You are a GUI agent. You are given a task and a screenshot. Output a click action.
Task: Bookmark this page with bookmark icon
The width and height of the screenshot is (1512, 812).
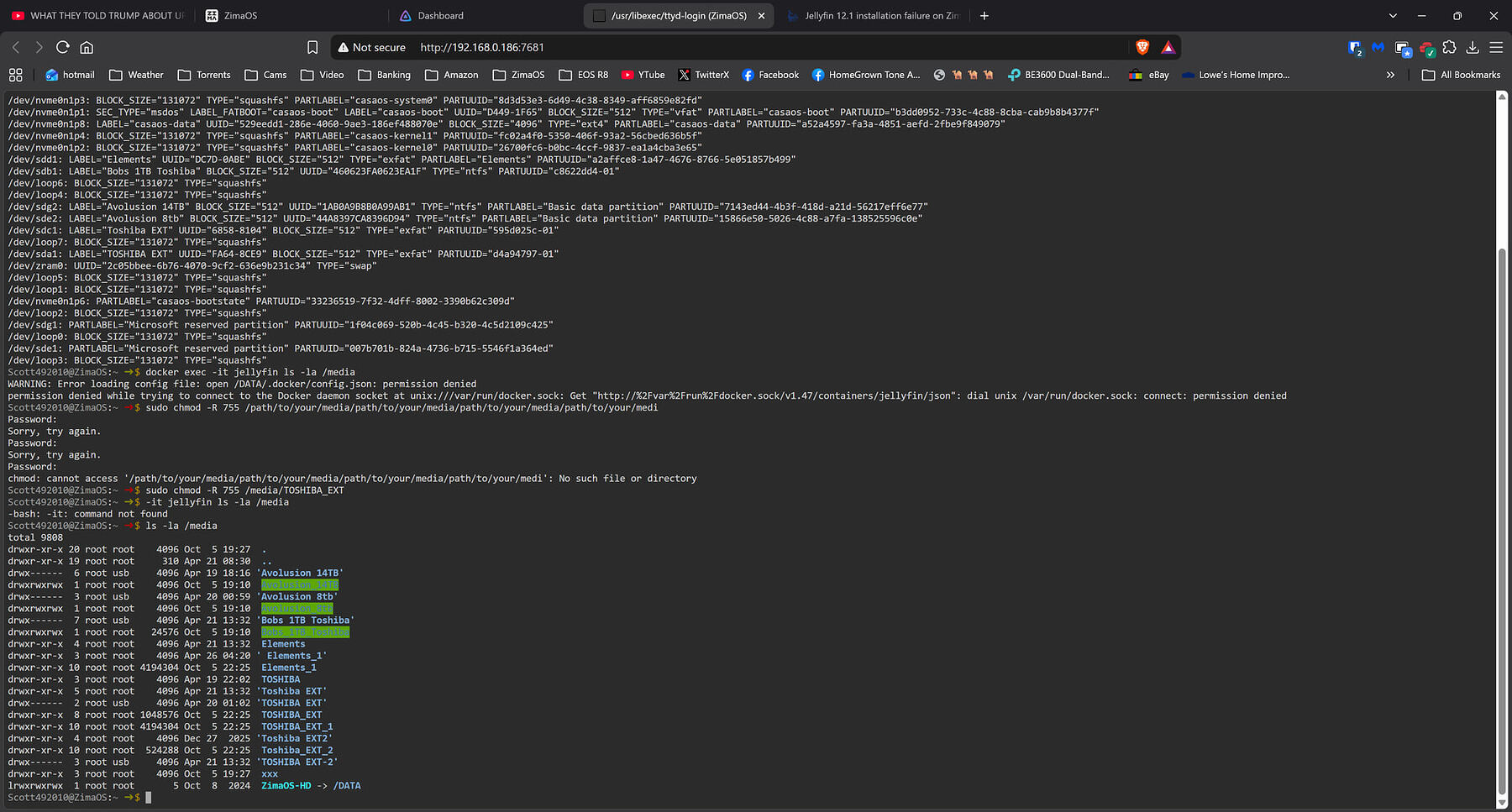(312, 47)
